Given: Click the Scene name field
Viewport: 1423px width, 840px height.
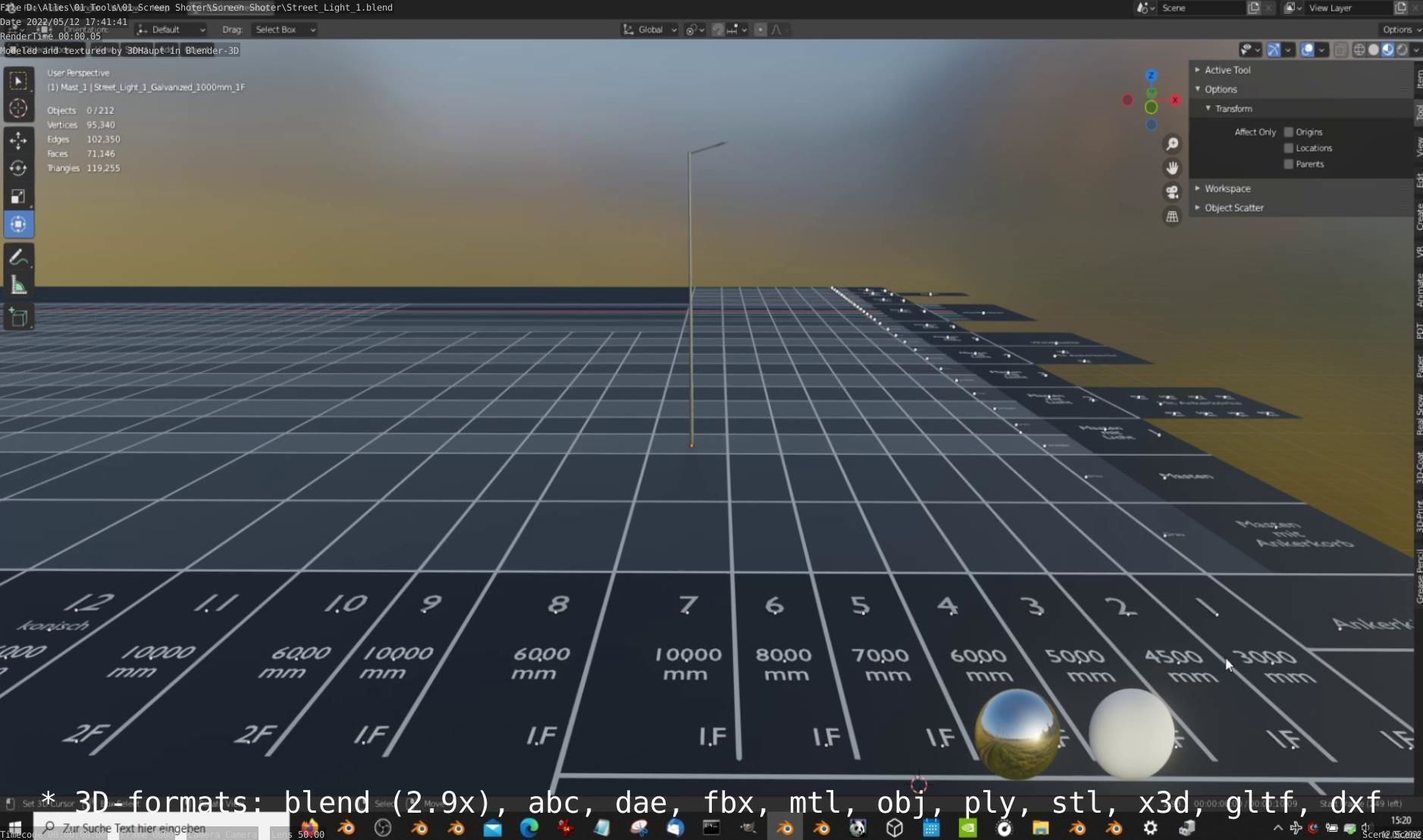Looking at the screenshot, I should 1202,8.
